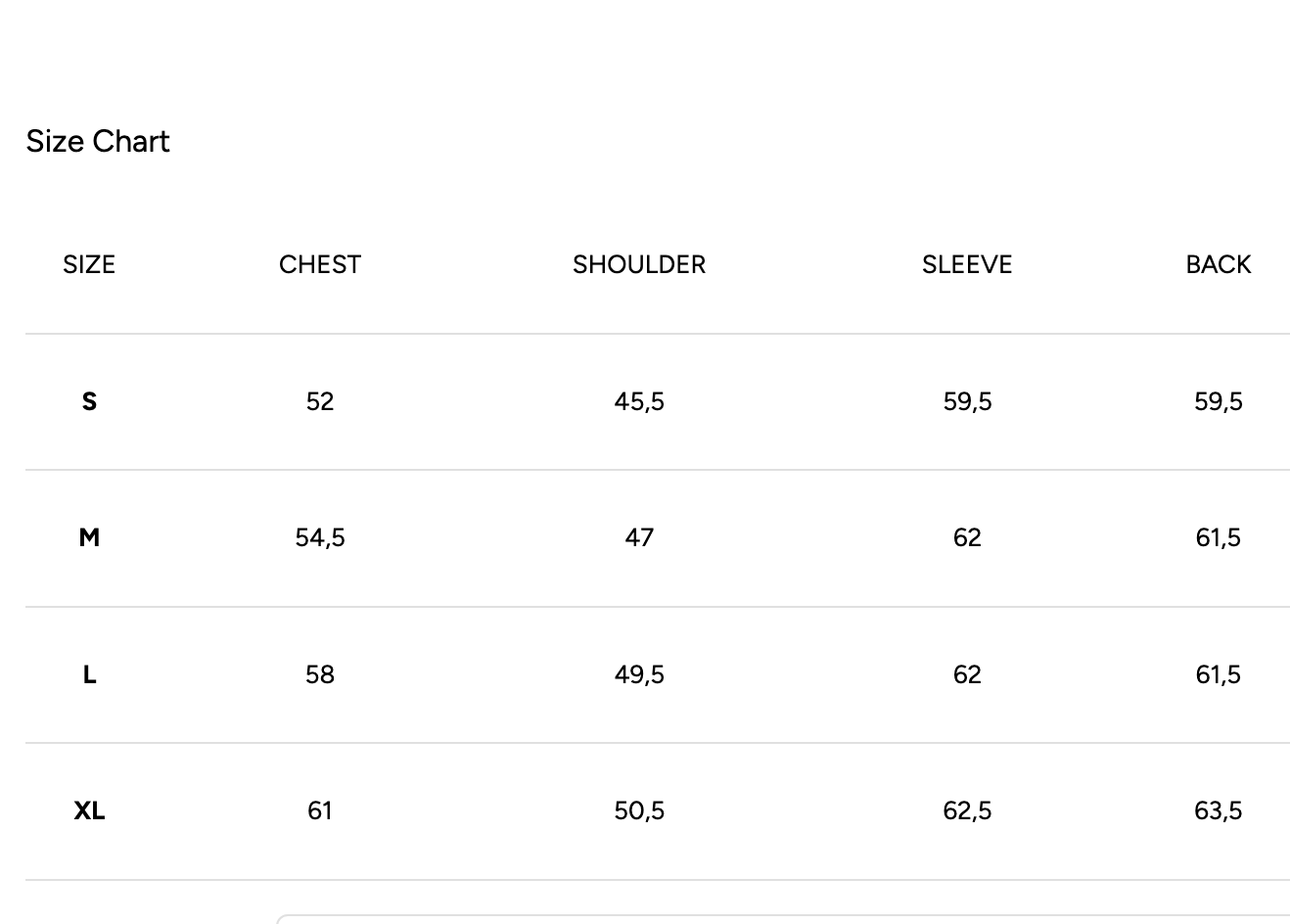Select back value 63,5 for size XL

1219,811
